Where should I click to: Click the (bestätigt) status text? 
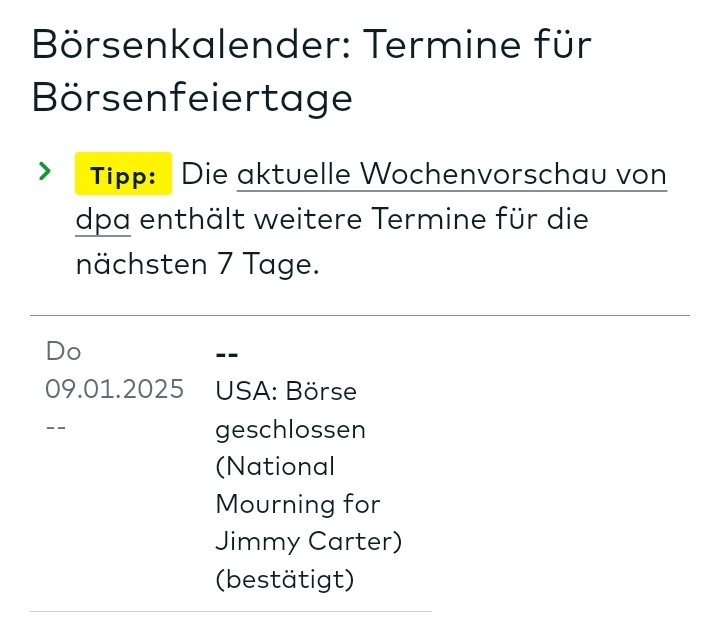[284, 579]
